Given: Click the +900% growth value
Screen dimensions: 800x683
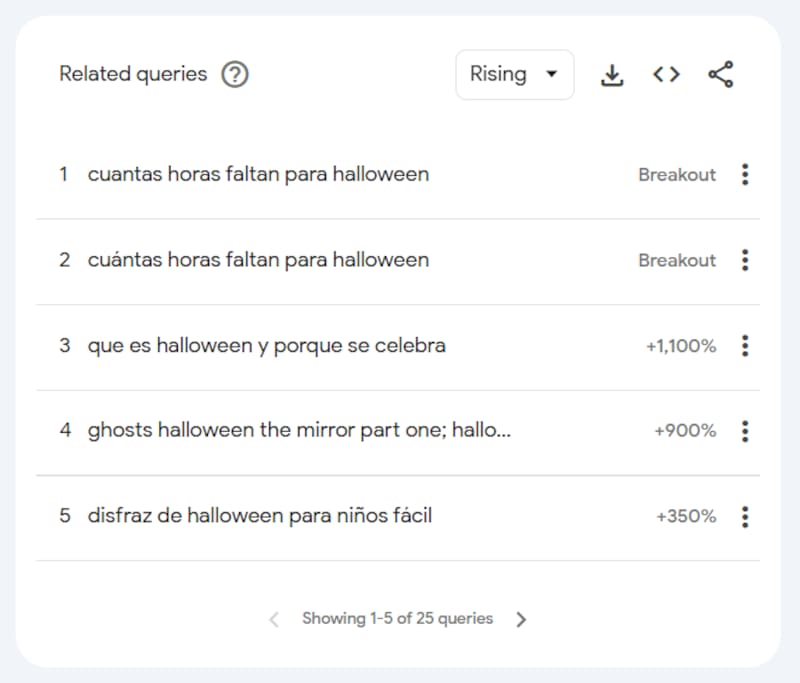Looking at the screenshot, I should tap(685, 431).
